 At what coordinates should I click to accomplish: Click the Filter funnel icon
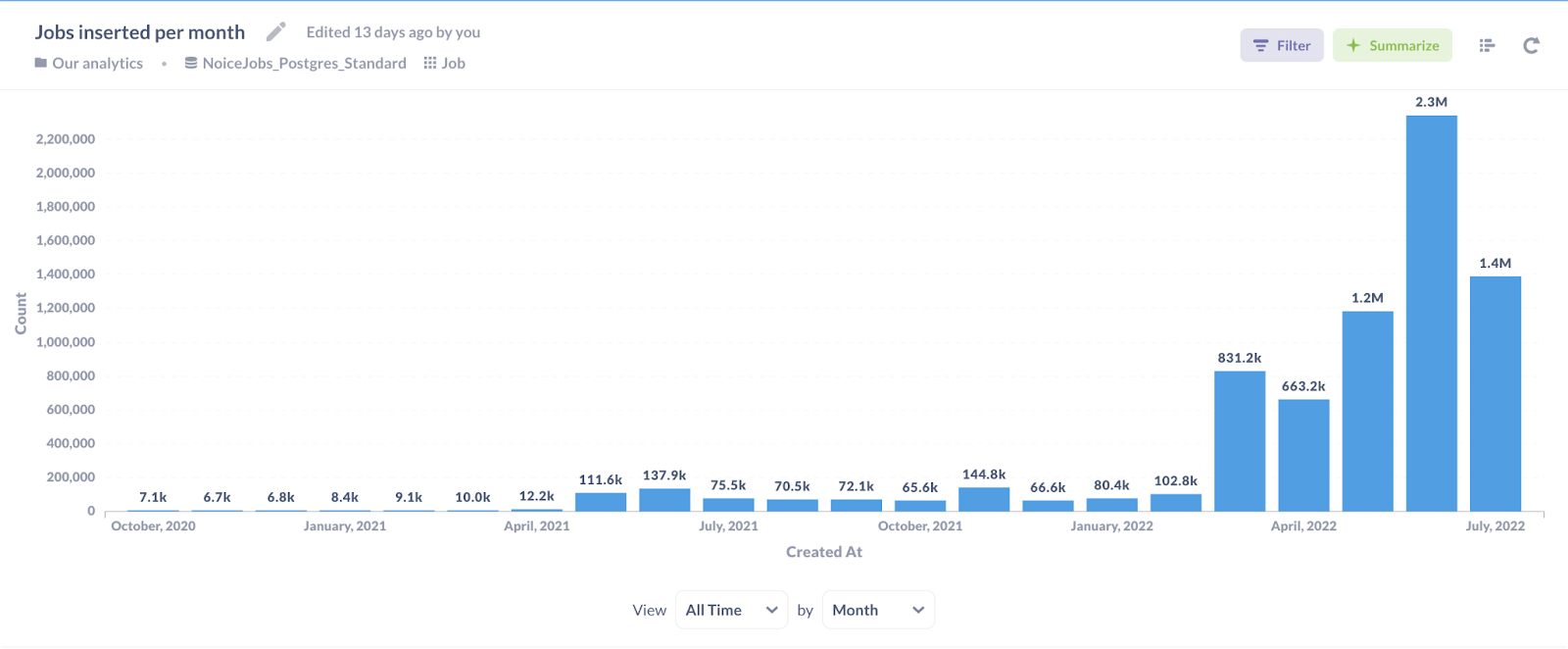coord(1260,45)
